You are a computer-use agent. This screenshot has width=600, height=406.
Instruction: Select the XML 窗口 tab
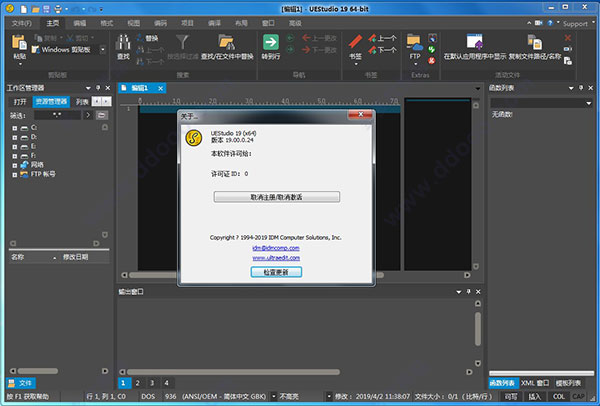point(535,383)
